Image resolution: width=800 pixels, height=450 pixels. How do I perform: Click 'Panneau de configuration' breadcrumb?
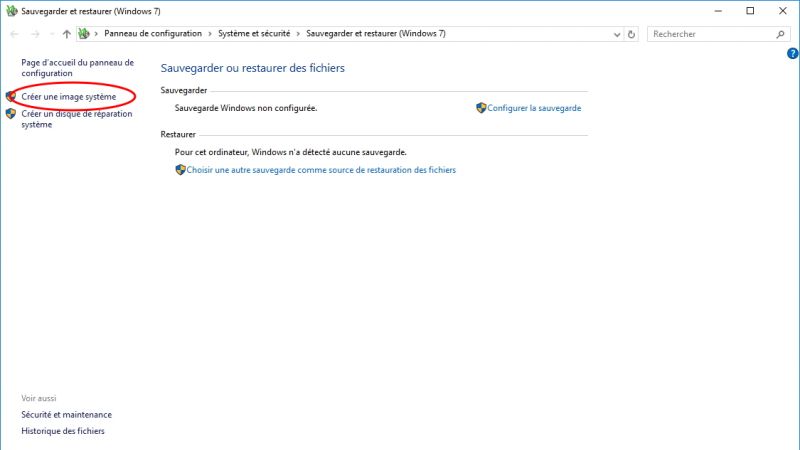(x=153, y=34)
